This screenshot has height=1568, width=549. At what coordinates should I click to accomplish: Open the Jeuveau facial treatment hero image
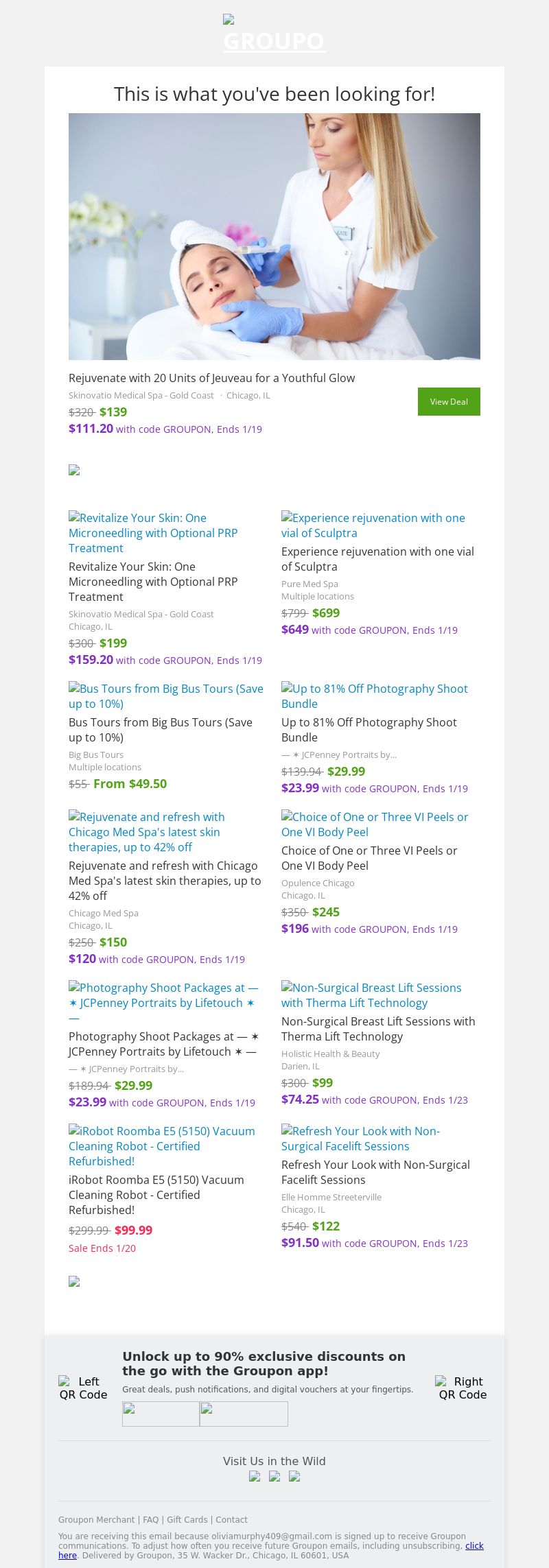click(x=274, y=237)
